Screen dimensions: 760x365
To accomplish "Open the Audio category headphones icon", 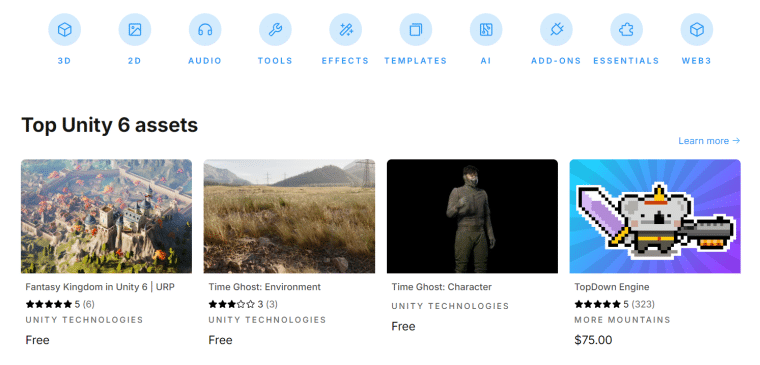I will [205, 30].
